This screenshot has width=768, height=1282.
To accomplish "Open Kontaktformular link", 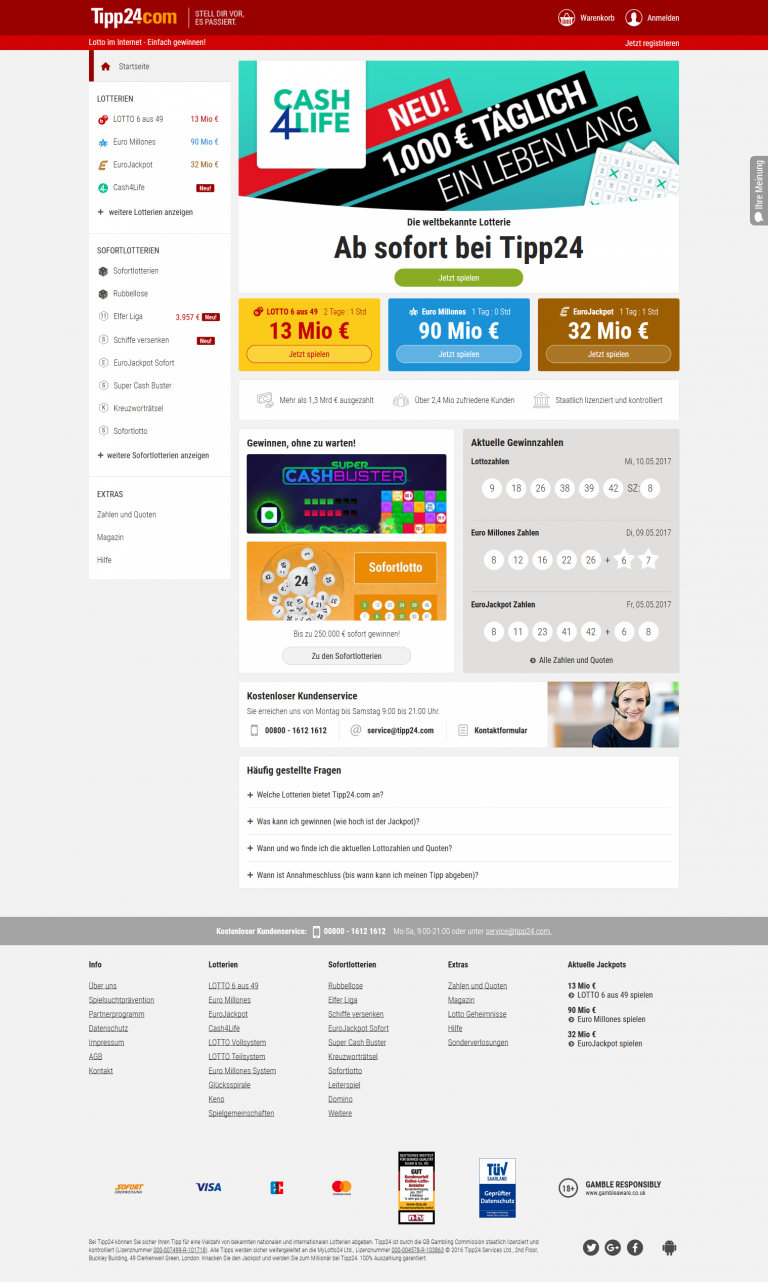I will click(501, 730).
